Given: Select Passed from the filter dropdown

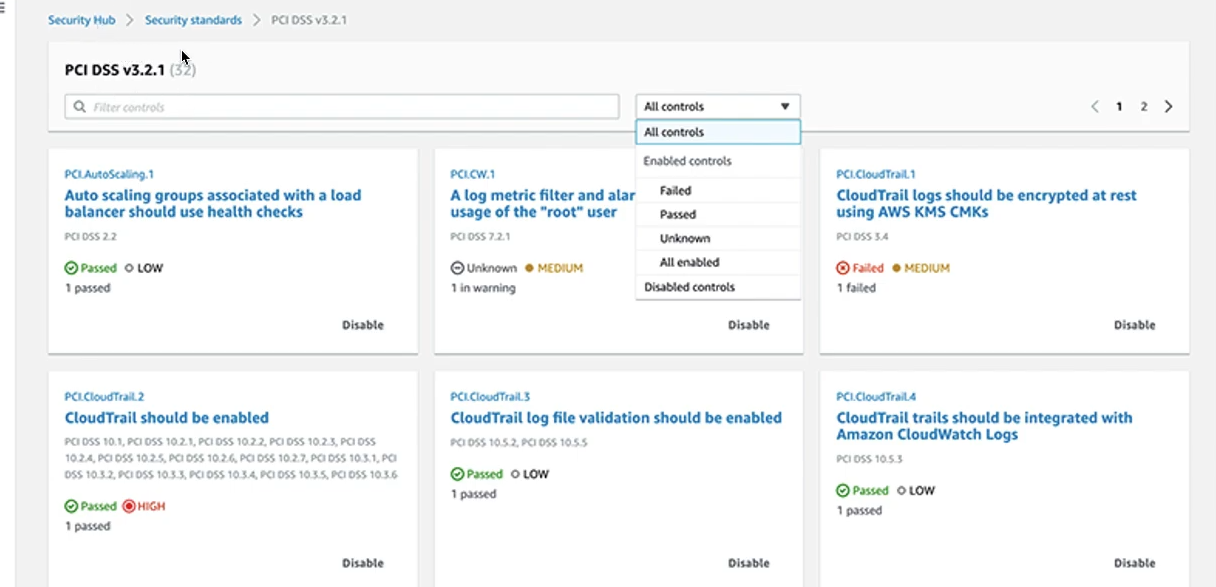Looking at the screenshot, I should 677,214.
